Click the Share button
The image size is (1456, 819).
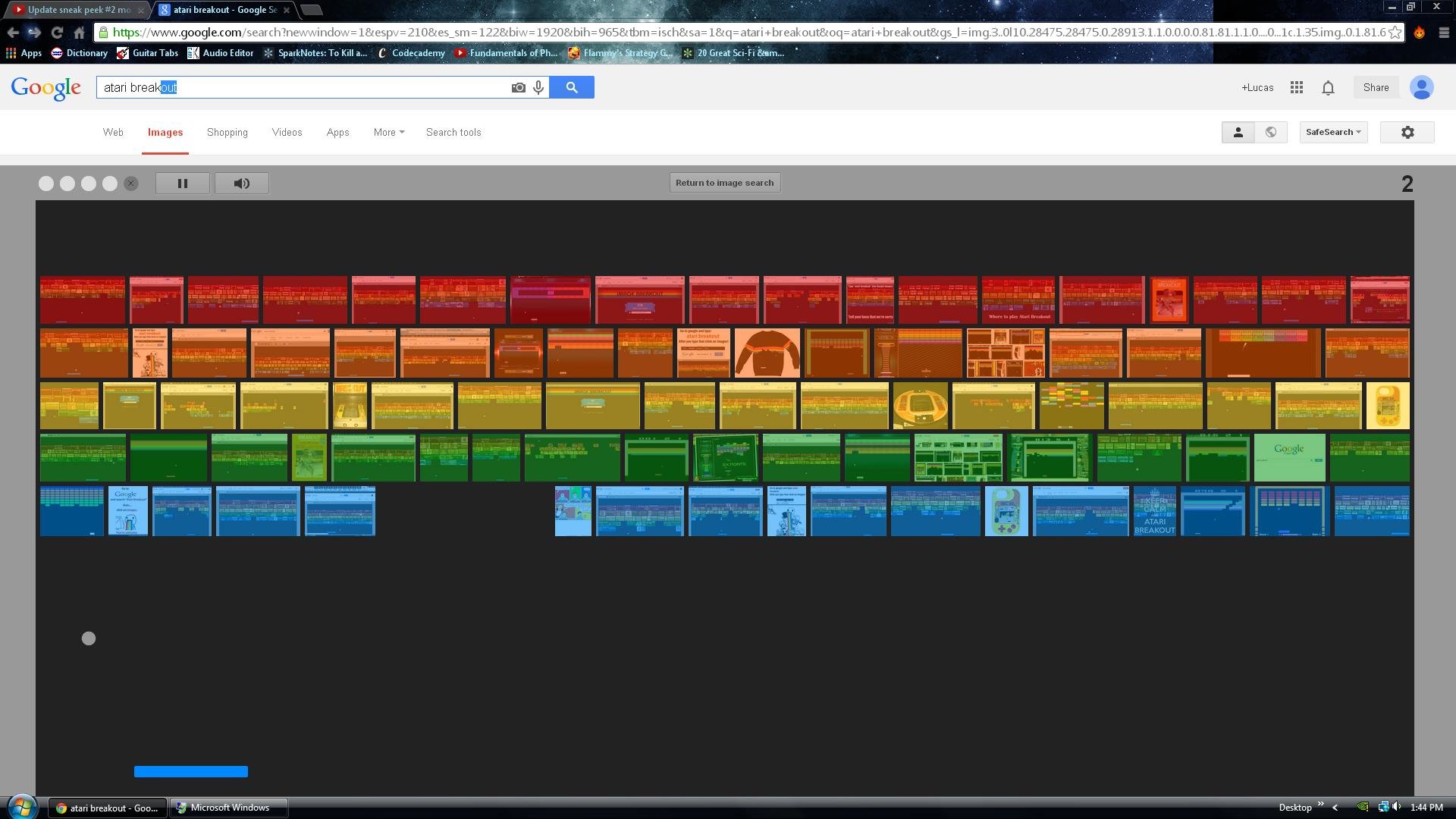(x=1376, y=87)
